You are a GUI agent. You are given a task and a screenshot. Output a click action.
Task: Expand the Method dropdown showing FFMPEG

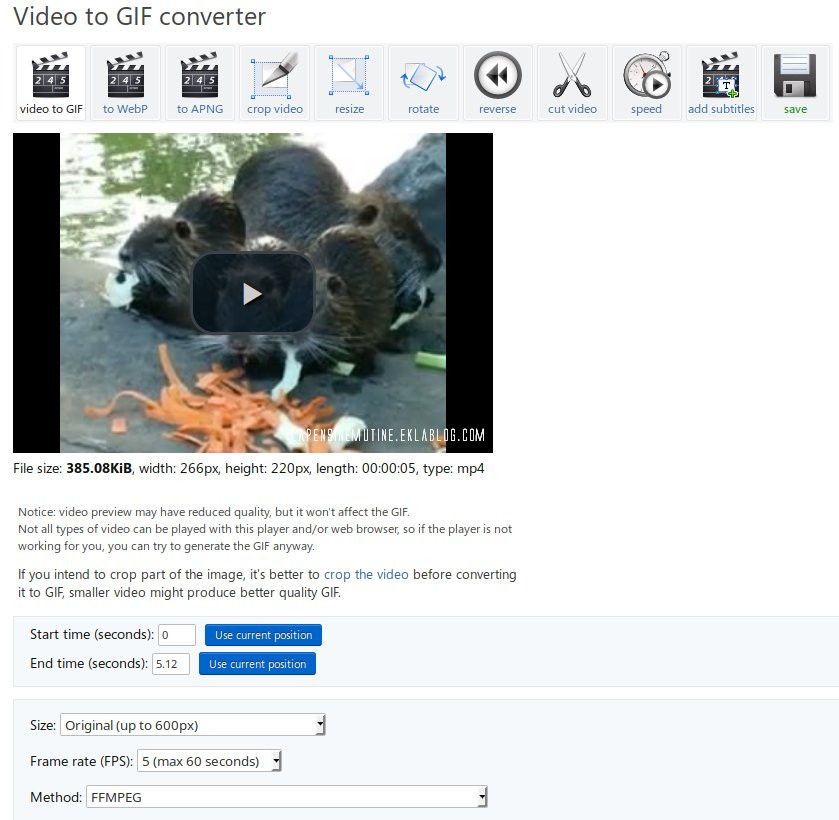[286, 797]
